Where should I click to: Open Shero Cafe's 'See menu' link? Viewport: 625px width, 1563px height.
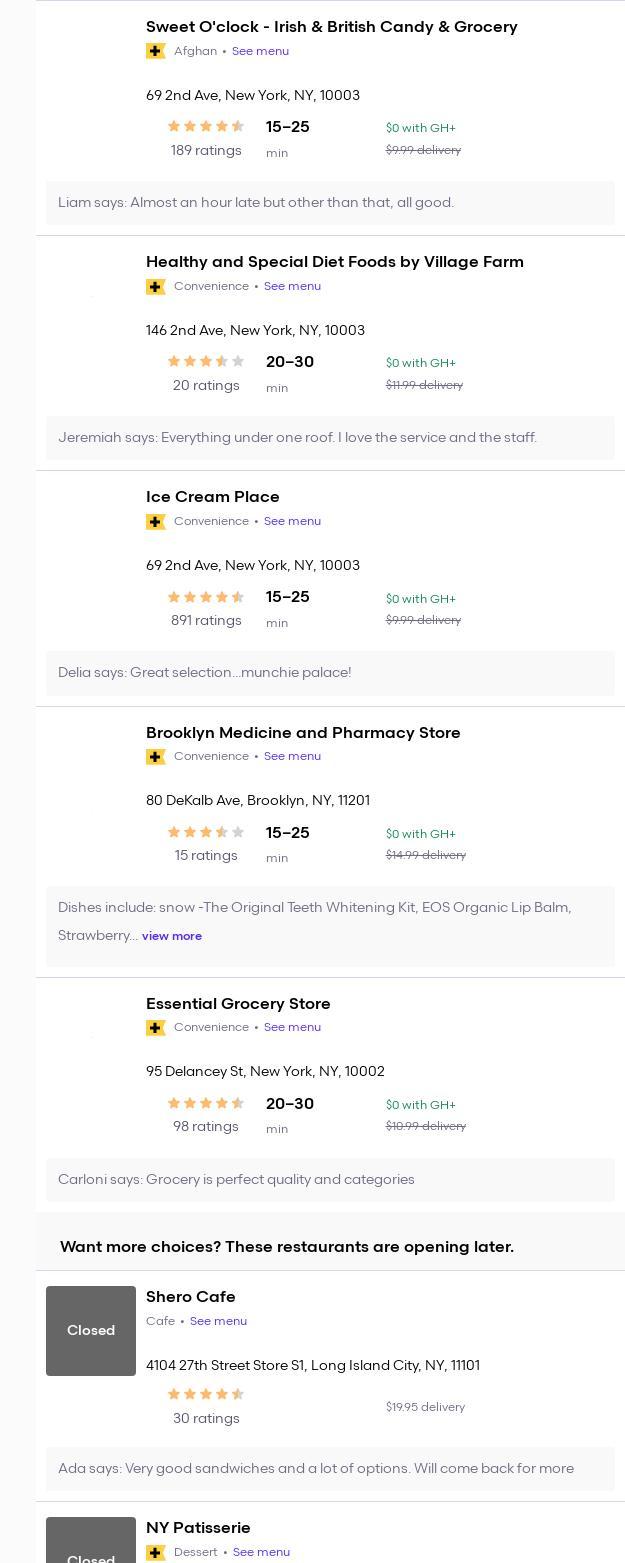pyautogui.click(x=218, y=1321)
